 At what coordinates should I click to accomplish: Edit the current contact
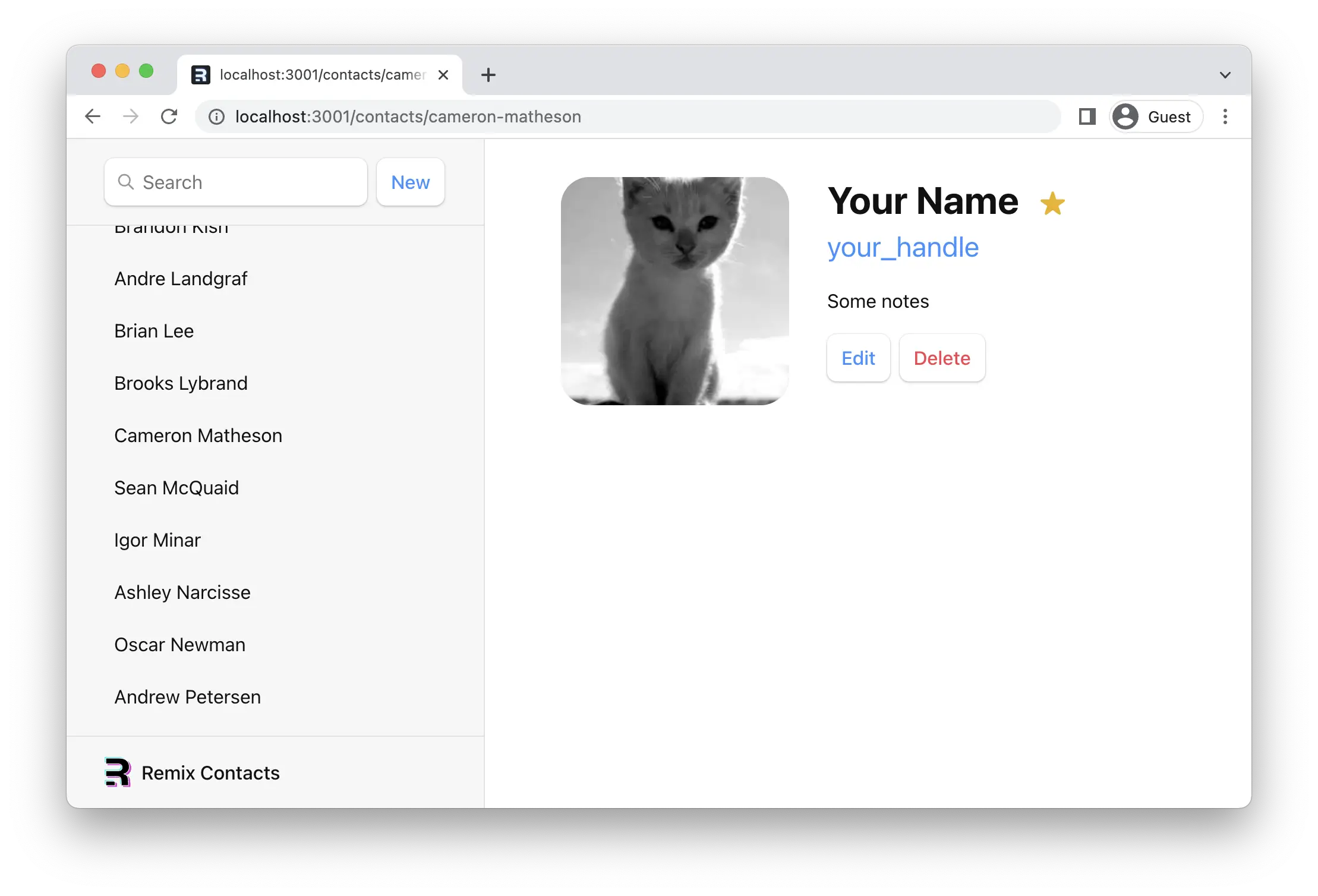click(x=859, y=358)
